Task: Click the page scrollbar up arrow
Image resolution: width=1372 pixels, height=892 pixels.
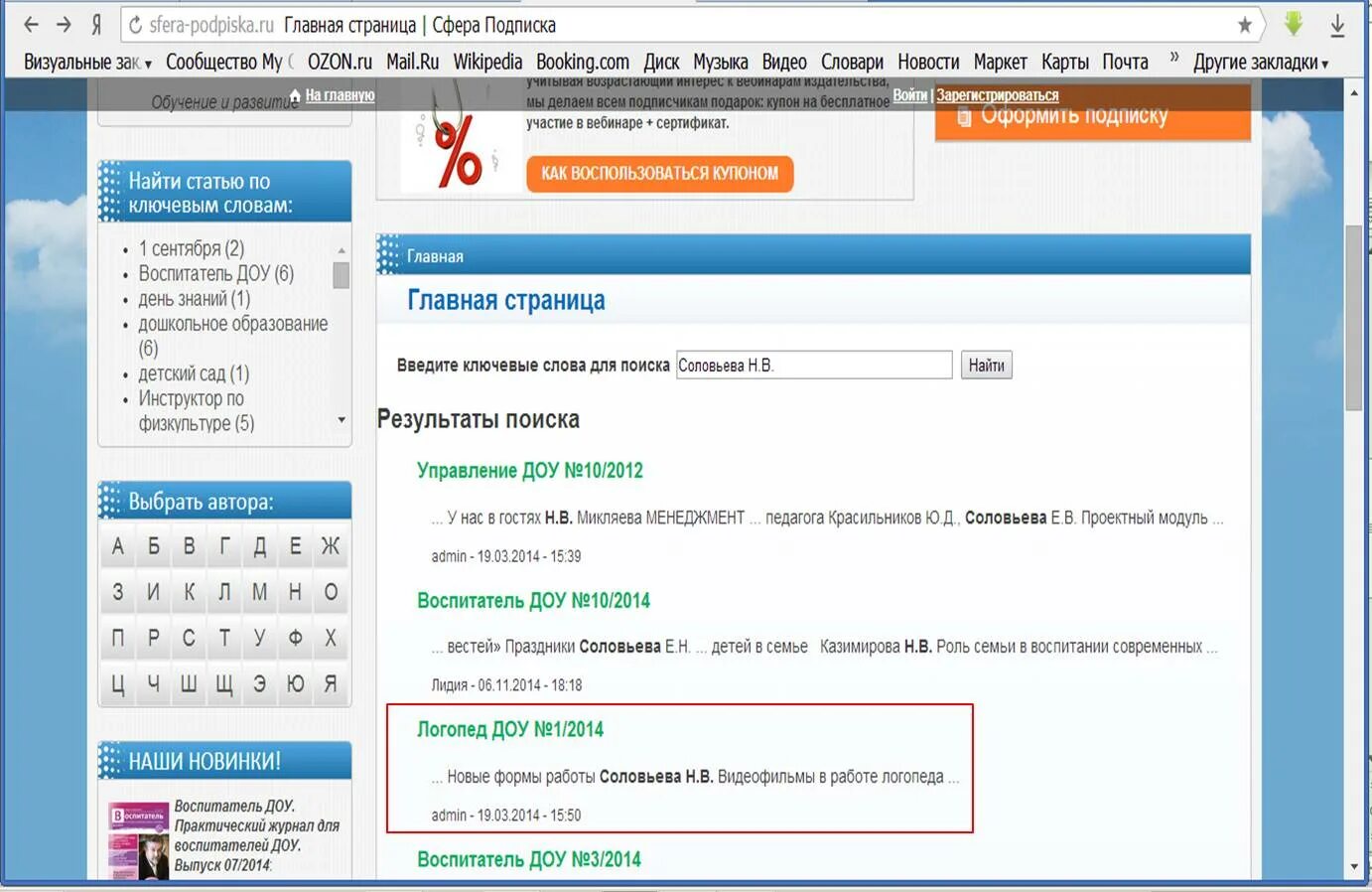Action: (x=1354, y=92)
